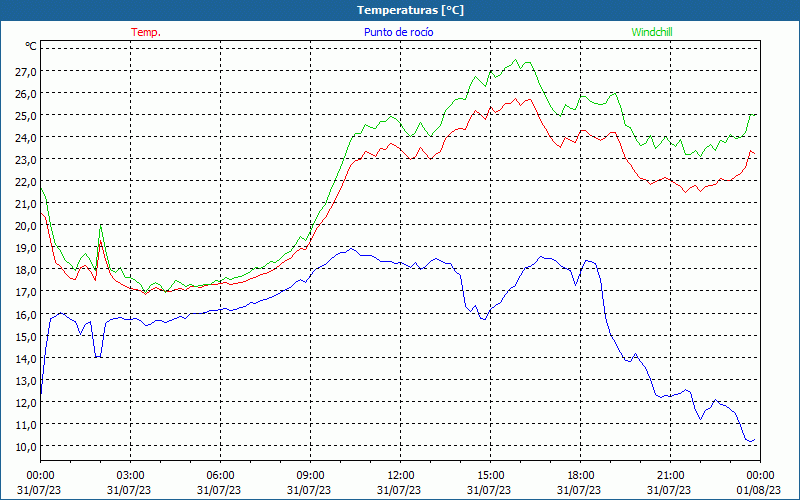Click the red temperature spike near 02:00
This screenshot has width=800, height=500.
(x=101, y=242)
